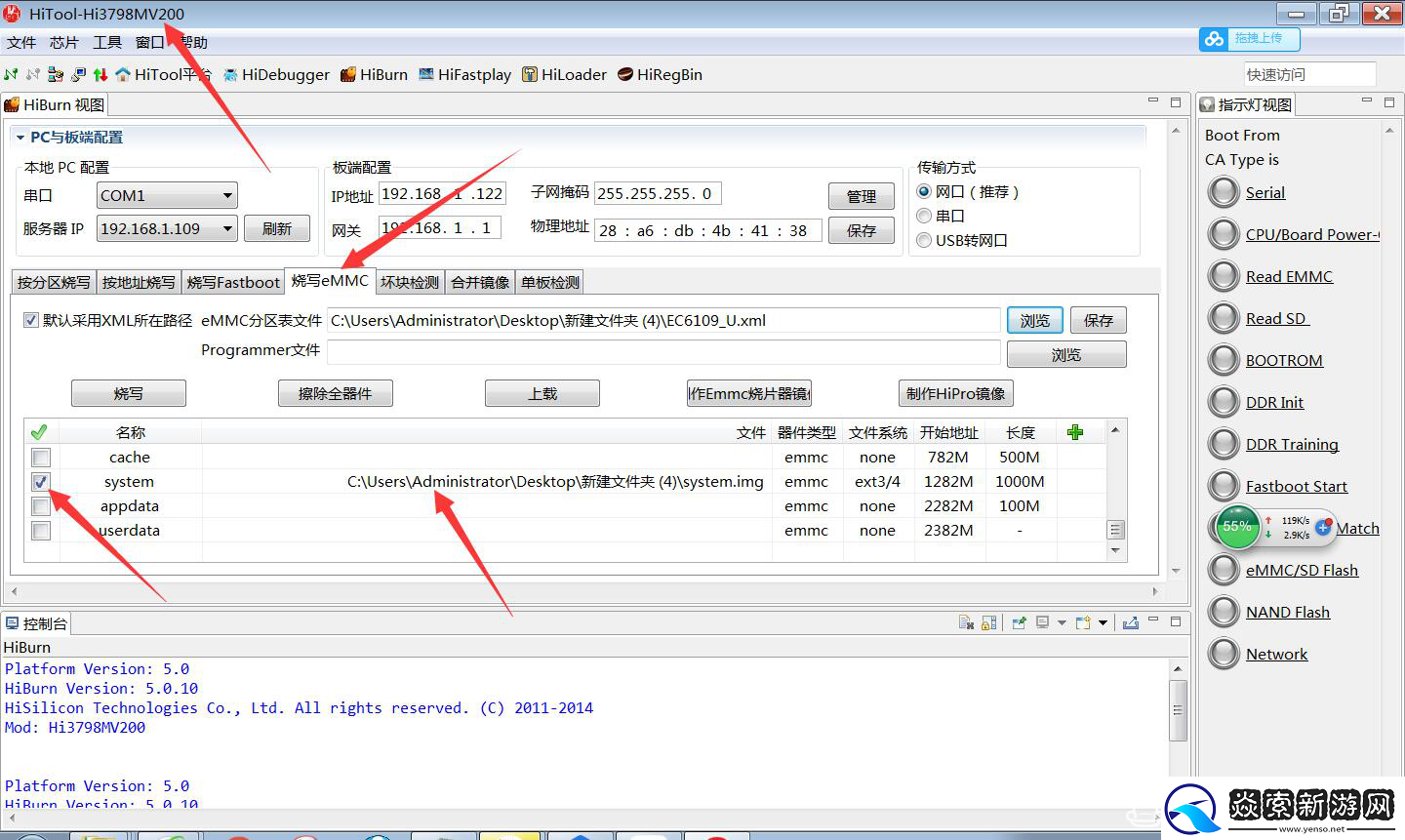Pin the console view icon
Screen dimensions: 1405x840
(1019, 622)
